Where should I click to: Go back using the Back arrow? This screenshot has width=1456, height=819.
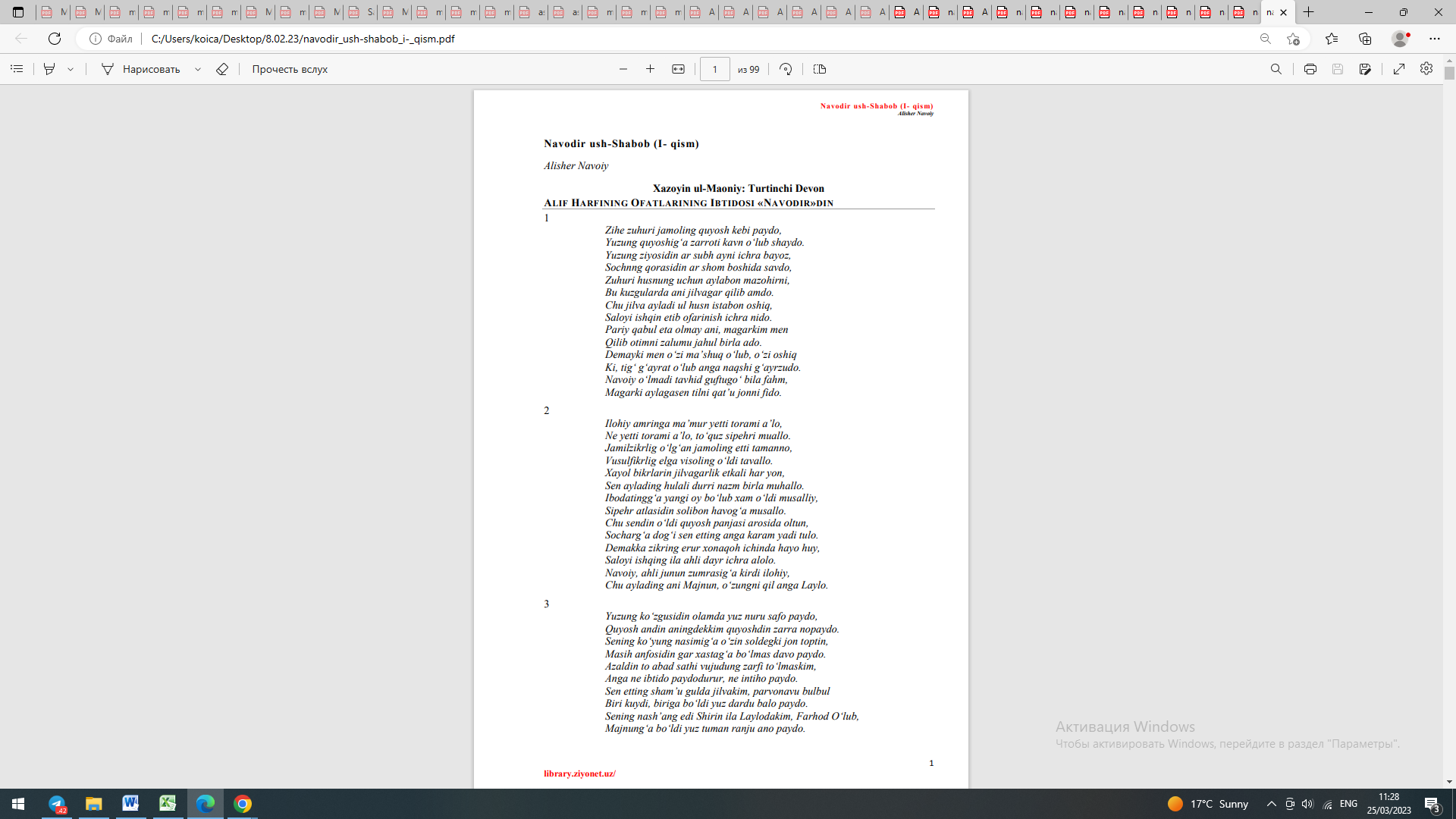[21, 39]
